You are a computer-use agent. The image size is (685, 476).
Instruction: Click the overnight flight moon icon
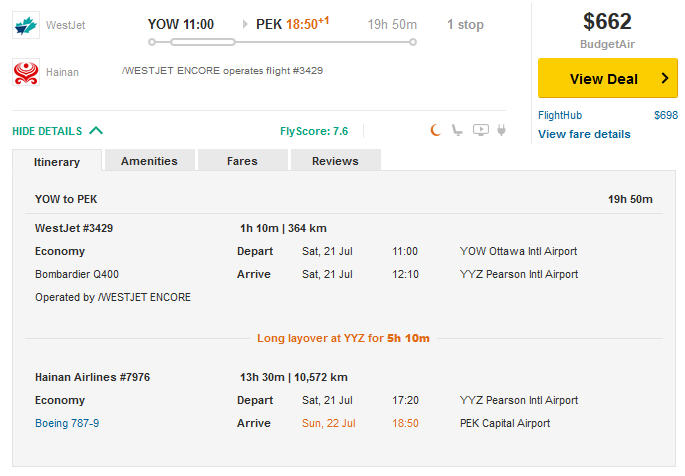(435, 130)
